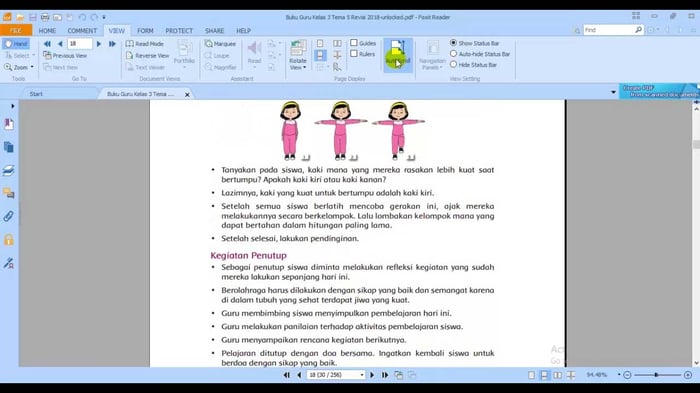
Task: Switch to the HELP tab
Action: 243,30
